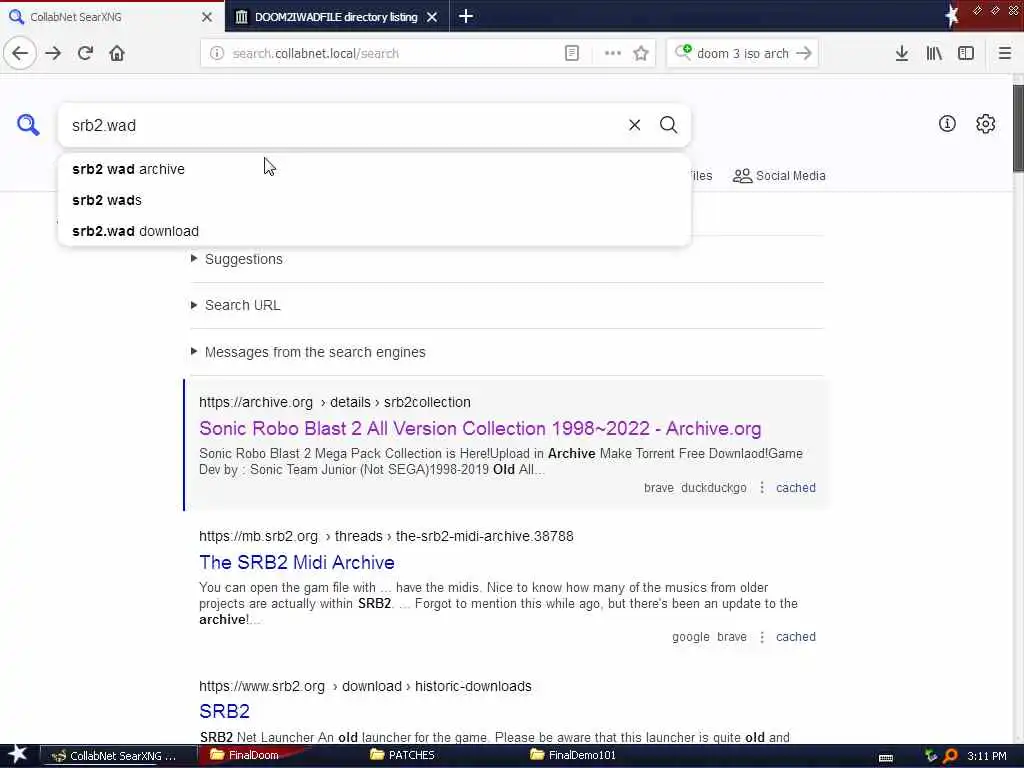The width and height of the screenshot is (1024, 768).
Task: Click the SearXNG magnifier logo
Action: pyautogui.click(x=28, y=125)
